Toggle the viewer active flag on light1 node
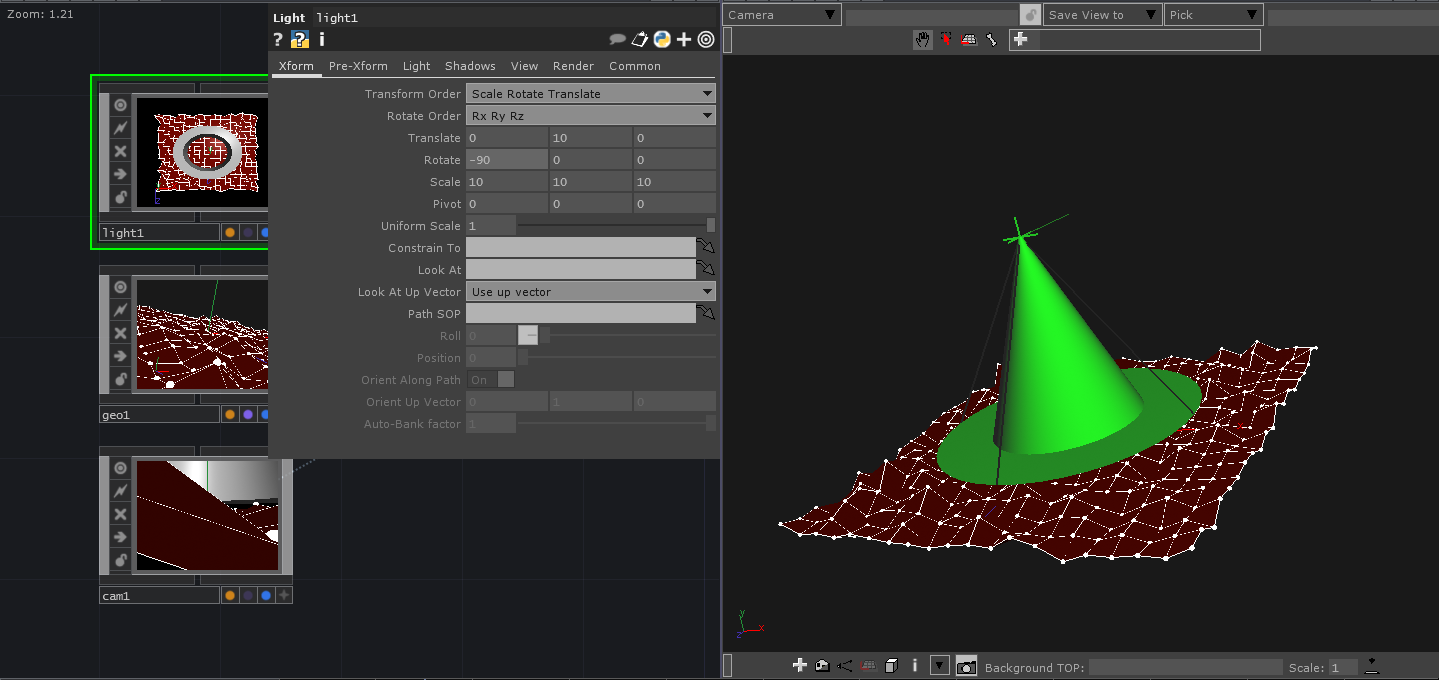 point(120,105)
